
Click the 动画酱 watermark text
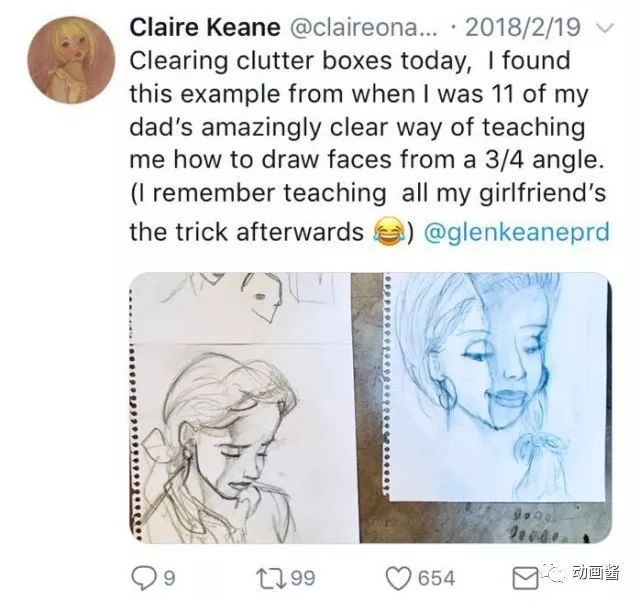click(x=597, y=573)
